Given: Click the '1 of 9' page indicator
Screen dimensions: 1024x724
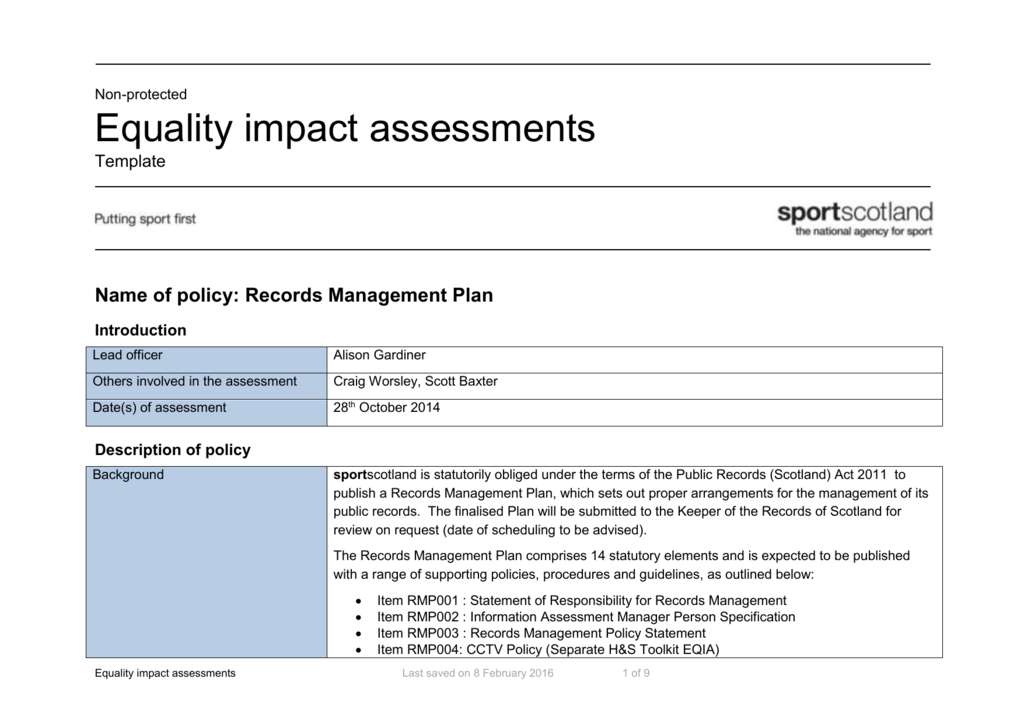Looking at the screenshot, I should coord(636,673).
